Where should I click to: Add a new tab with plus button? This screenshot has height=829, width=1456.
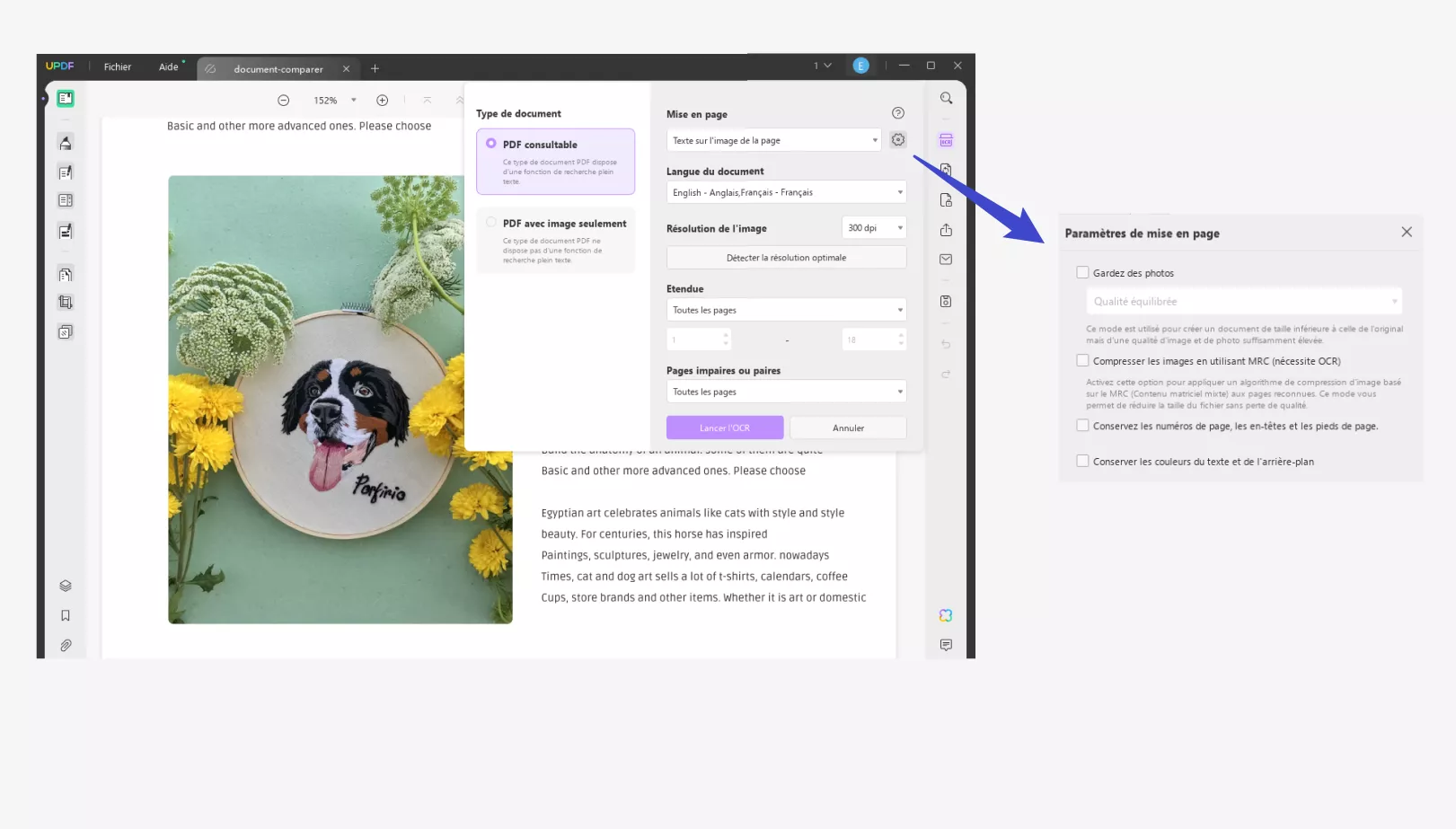coord(375,69)
